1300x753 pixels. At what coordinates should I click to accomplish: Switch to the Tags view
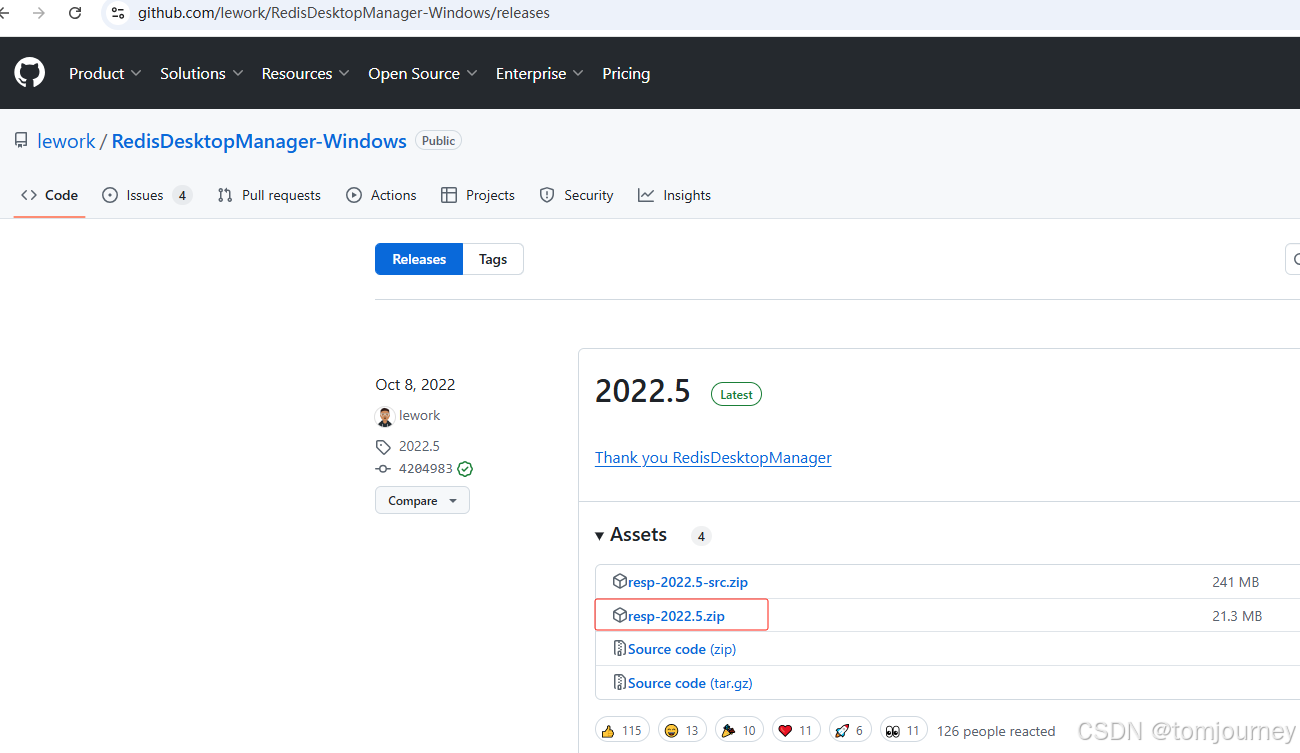[x=493, y=259]
